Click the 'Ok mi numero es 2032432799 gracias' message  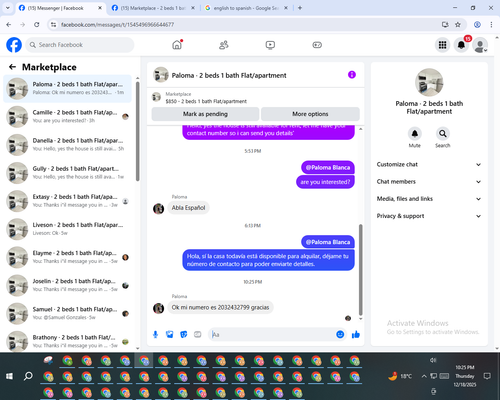220,307
